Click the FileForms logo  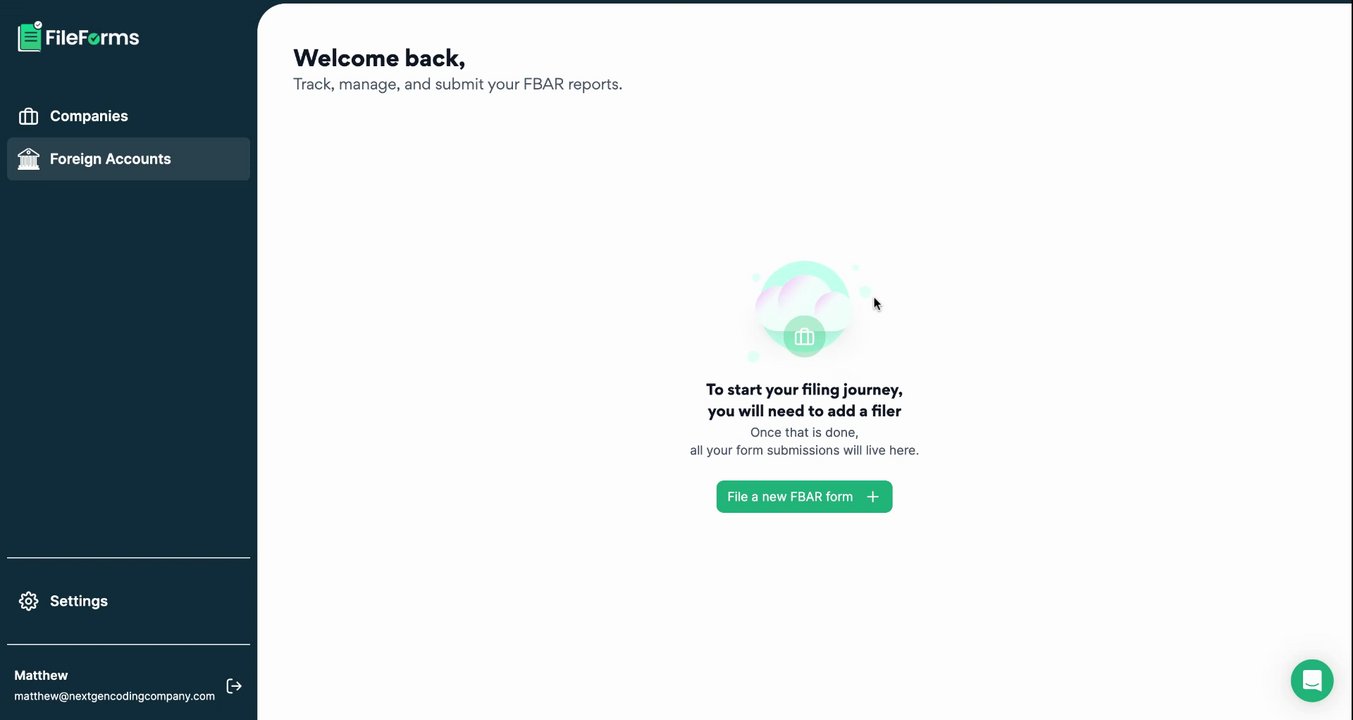(78, 37)
